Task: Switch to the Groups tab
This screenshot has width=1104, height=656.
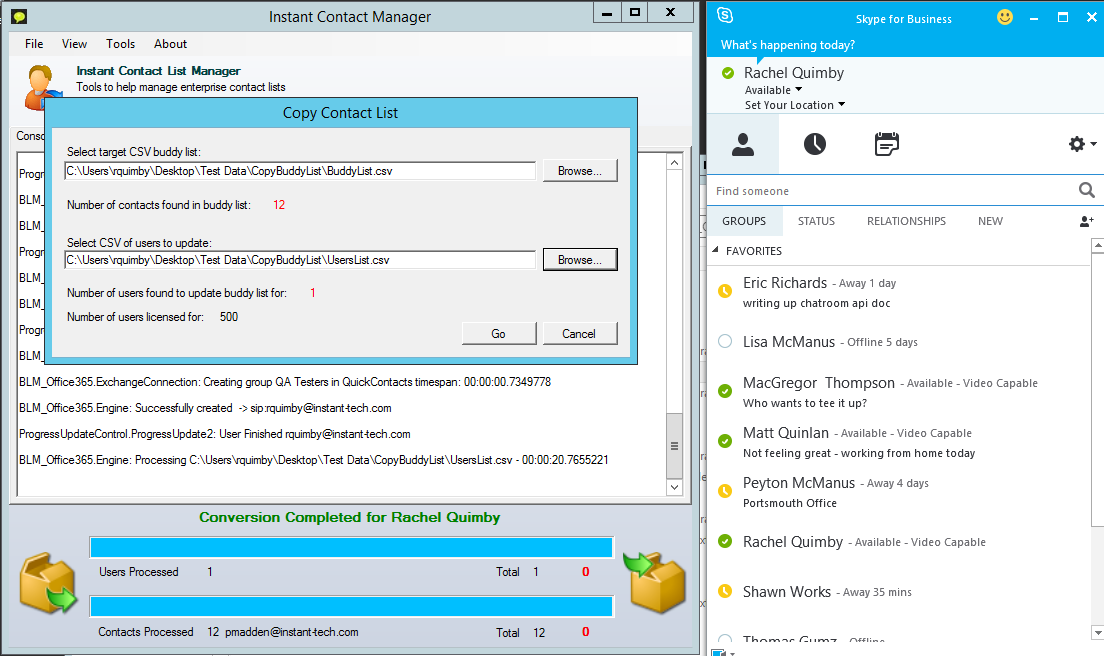Action: click(744, 221)
